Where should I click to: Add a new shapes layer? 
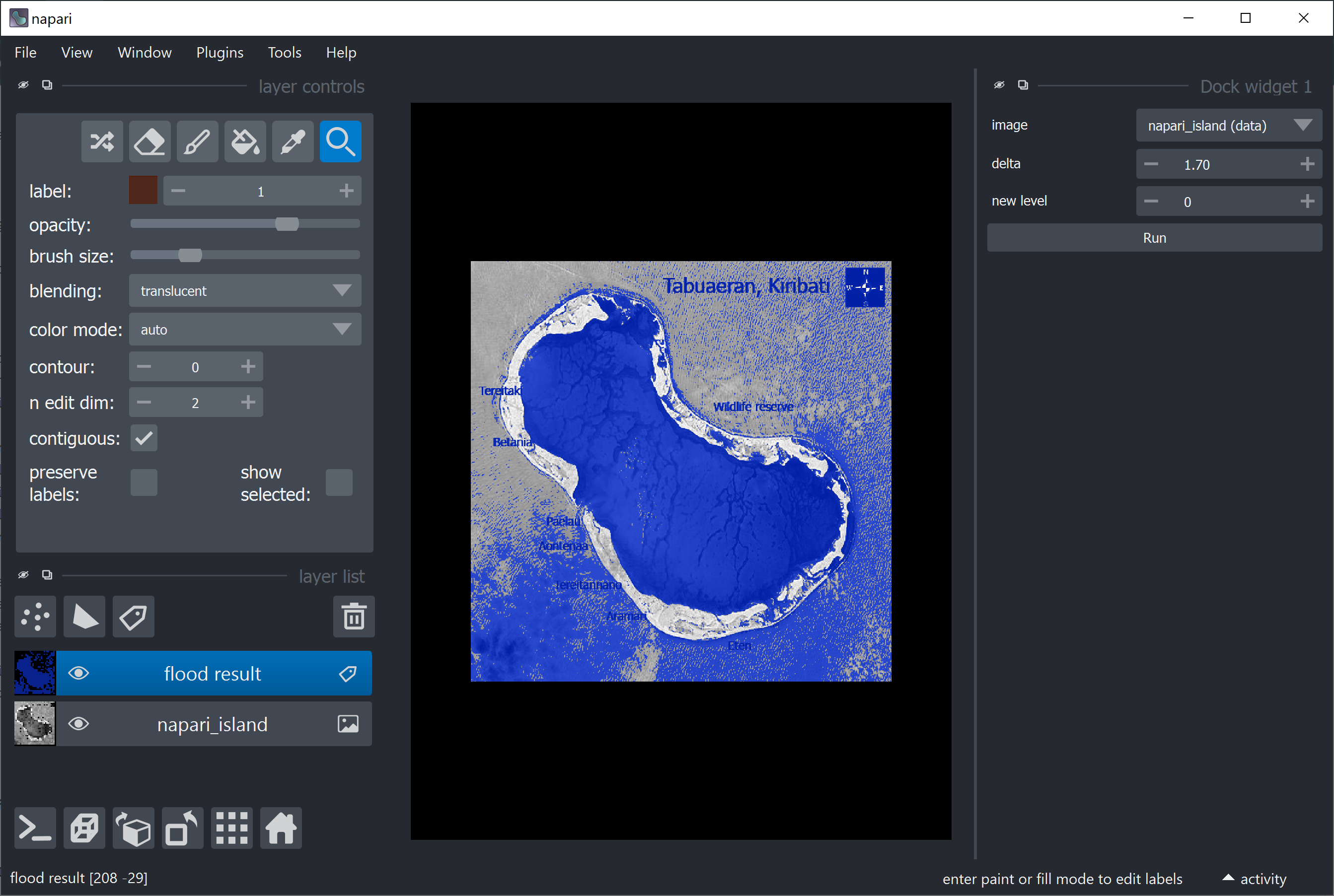tap(84, 617)
